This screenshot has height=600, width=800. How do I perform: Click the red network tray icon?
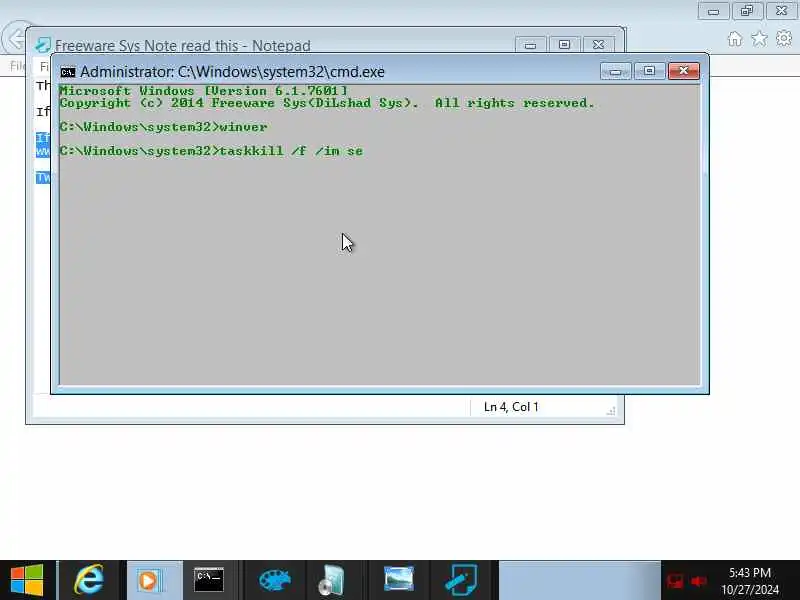tap(675, 581)
